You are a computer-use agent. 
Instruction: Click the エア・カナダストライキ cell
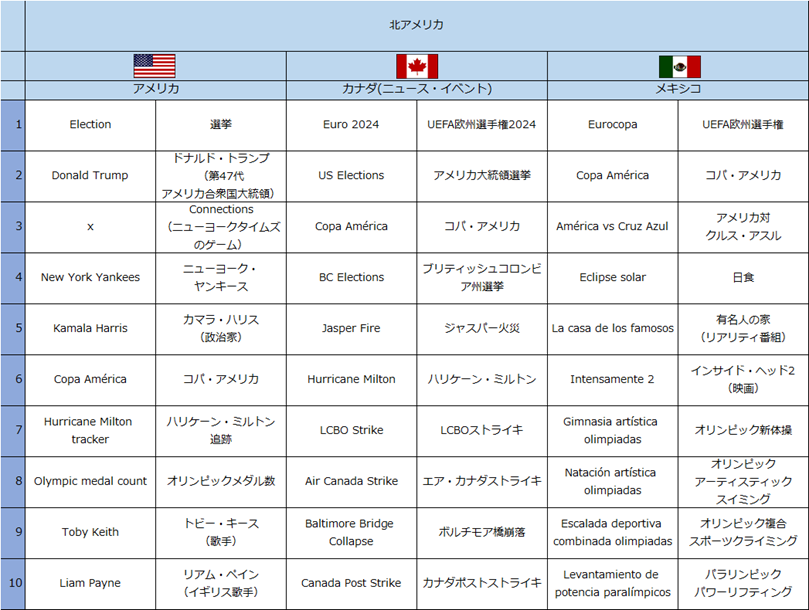point(482,481)
